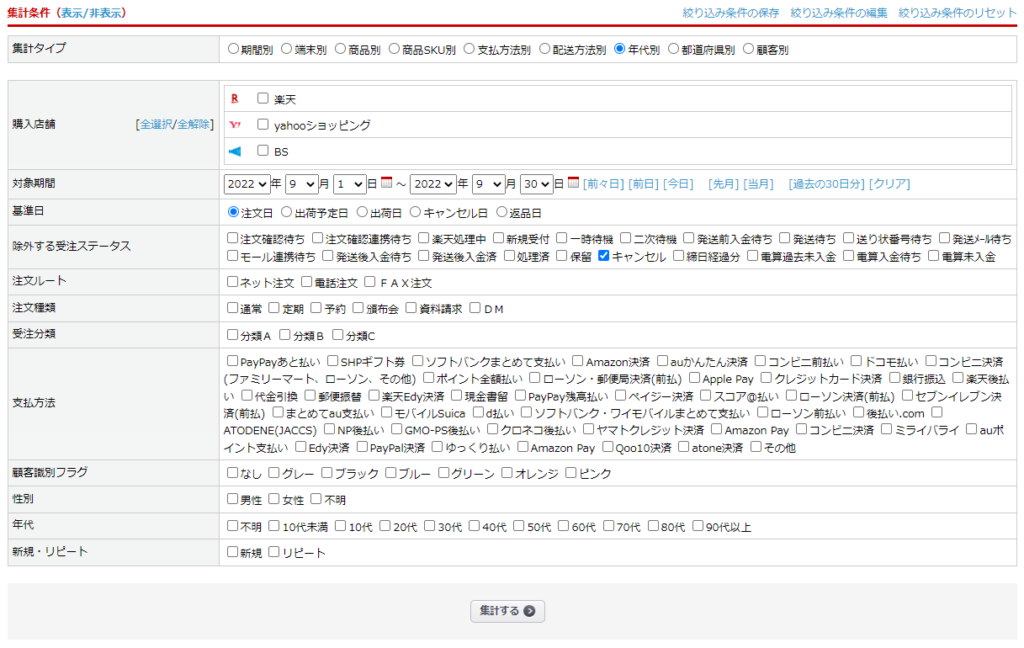Choose 出荷日 as the base date
The image size is (1024, 648).
362,212
